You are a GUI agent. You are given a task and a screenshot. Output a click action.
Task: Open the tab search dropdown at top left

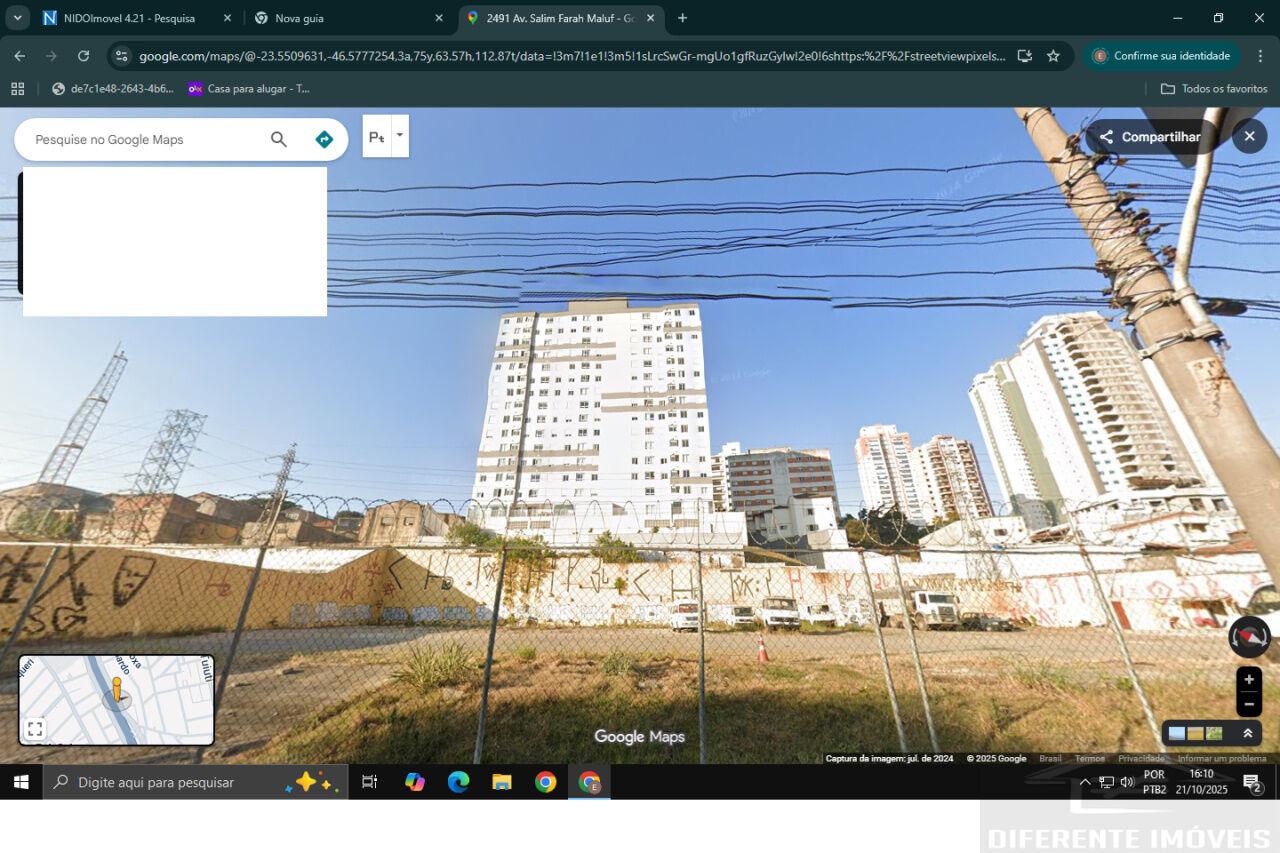tap(18, 18)
